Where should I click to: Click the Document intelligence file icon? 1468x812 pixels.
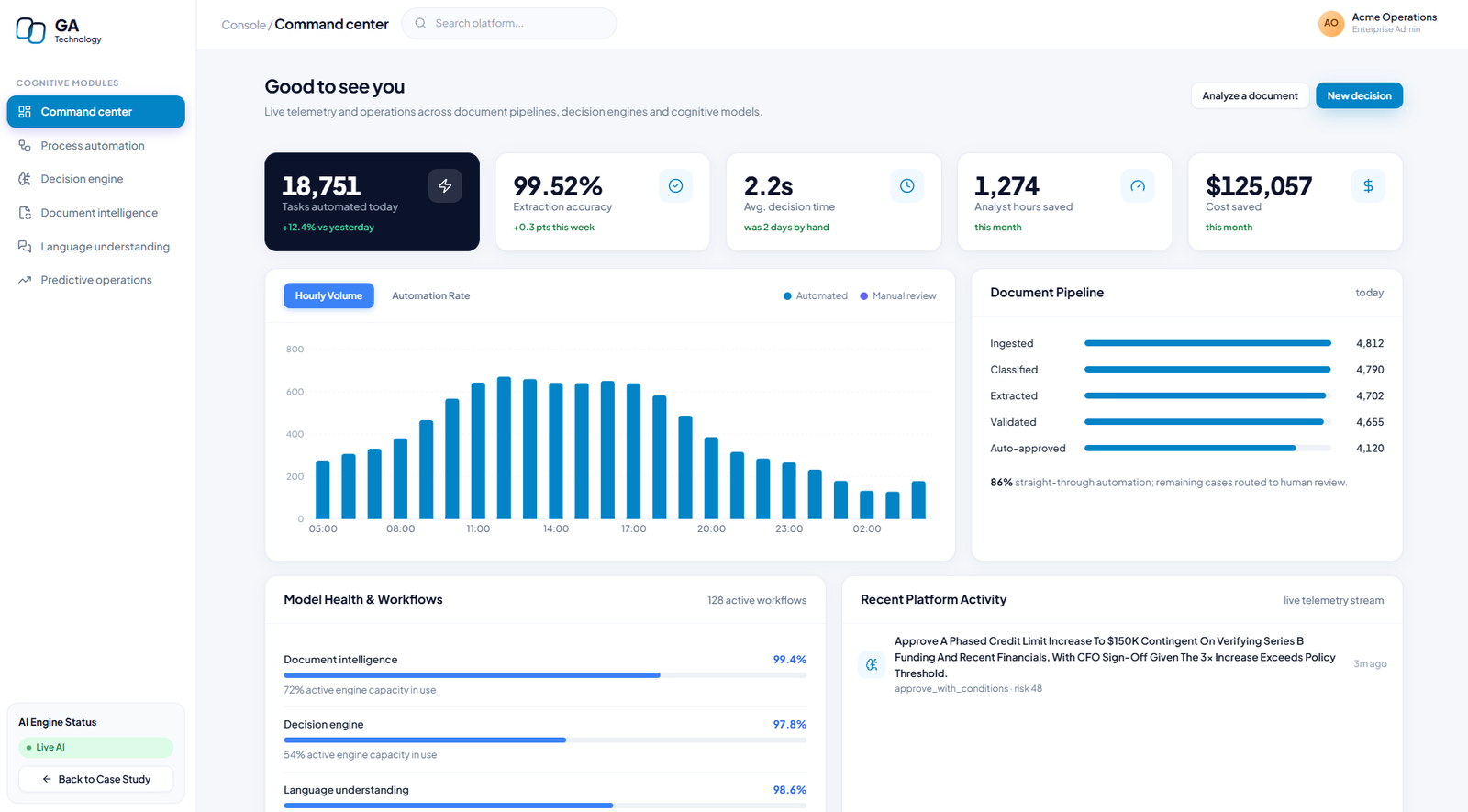point(25,213)
